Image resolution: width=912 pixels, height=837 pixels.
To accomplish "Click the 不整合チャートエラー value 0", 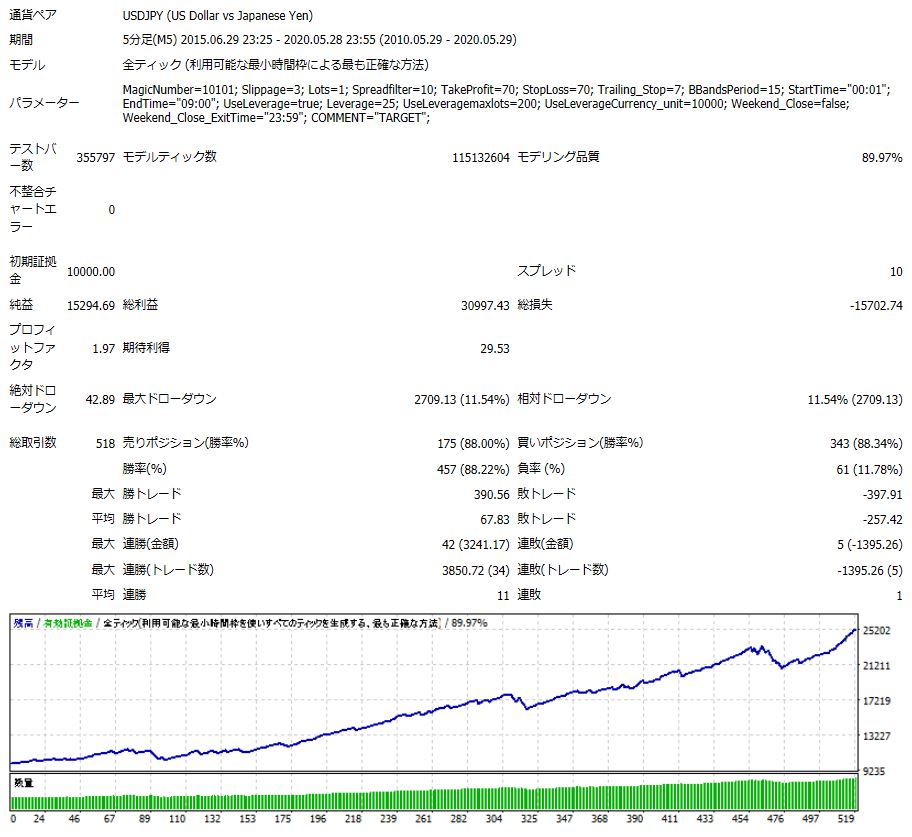I will [112, 210].
